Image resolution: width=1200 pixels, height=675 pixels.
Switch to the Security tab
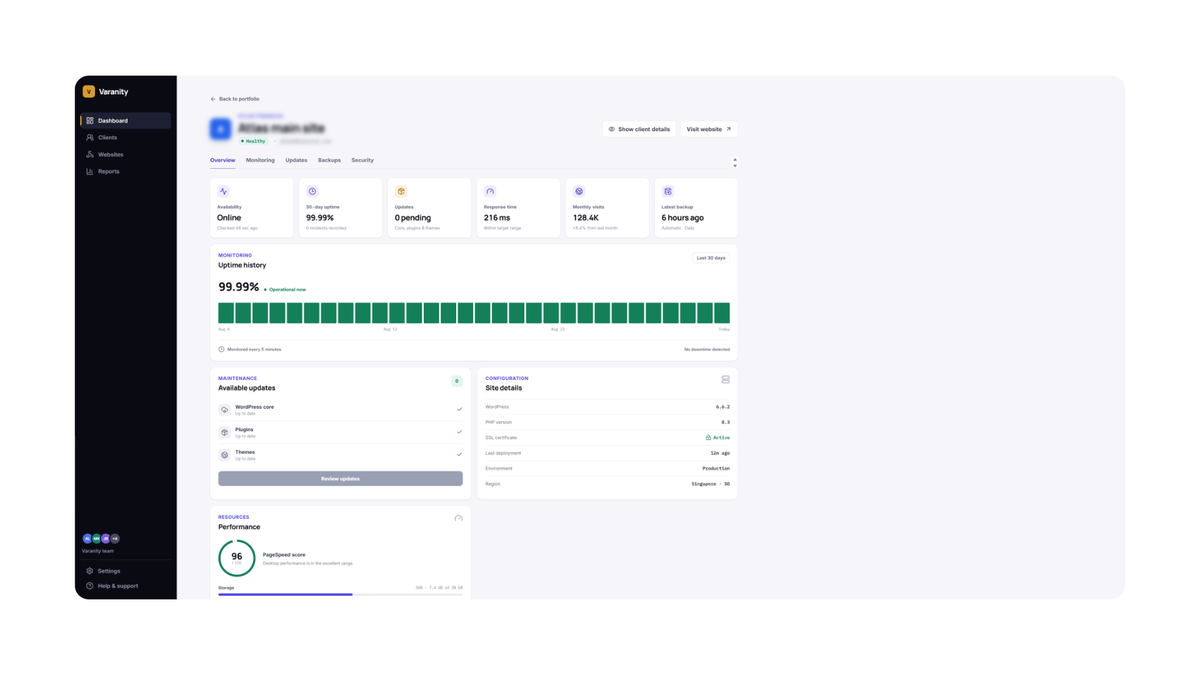(x=362, y=160)
